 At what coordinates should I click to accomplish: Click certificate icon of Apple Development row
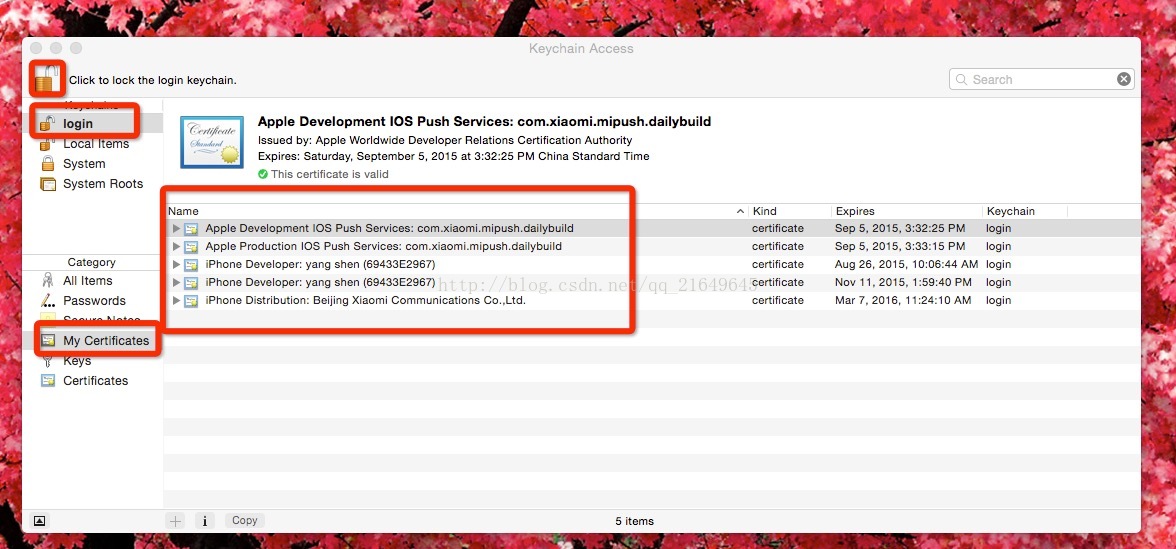point(191,228)
